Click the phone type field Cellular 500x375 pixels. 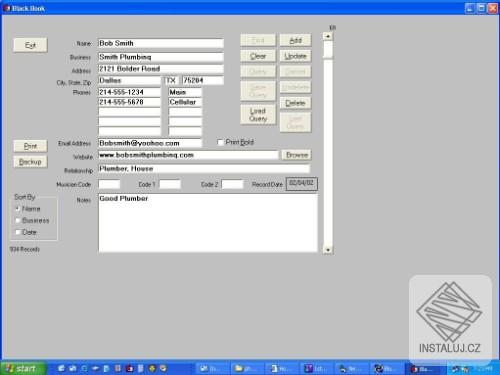[x=185, y=102]
